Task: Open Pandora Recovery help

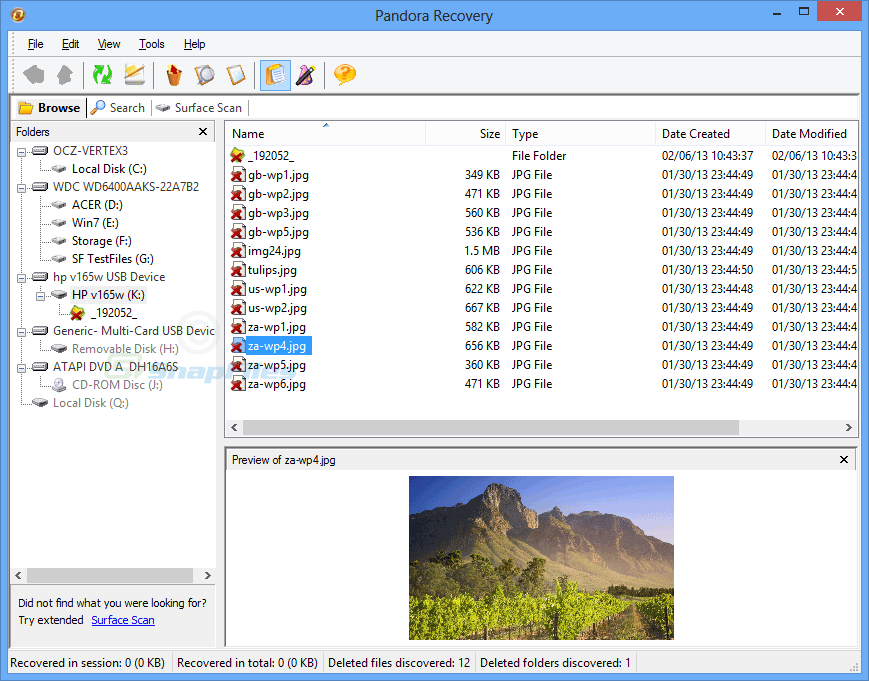Action: pos(343,75)
